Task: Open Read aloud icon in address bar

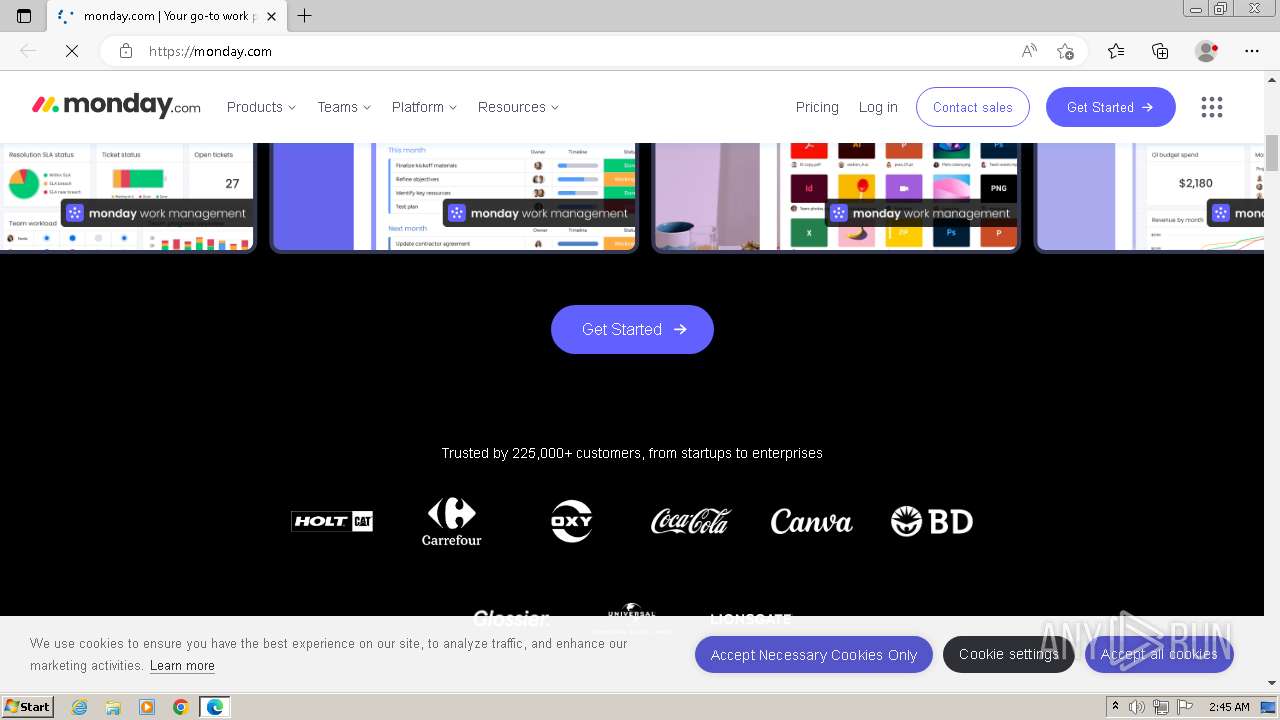Action: pyautogui.click(x=1029, y=51)
